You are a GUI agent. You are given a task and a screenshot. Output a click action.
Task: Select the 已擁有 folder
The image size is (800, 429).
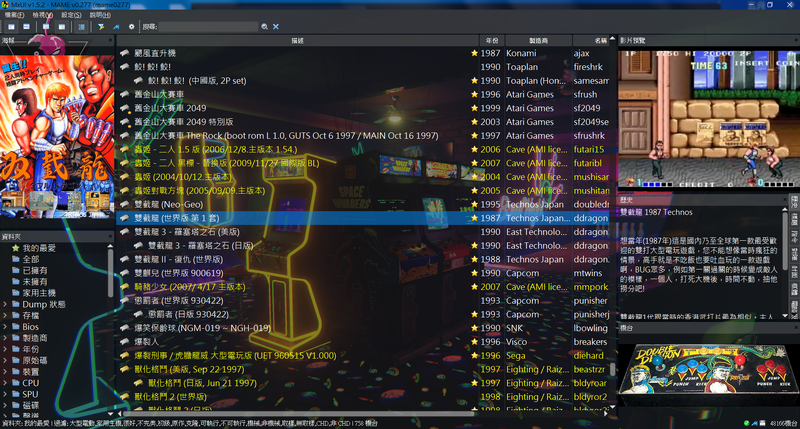35,270
